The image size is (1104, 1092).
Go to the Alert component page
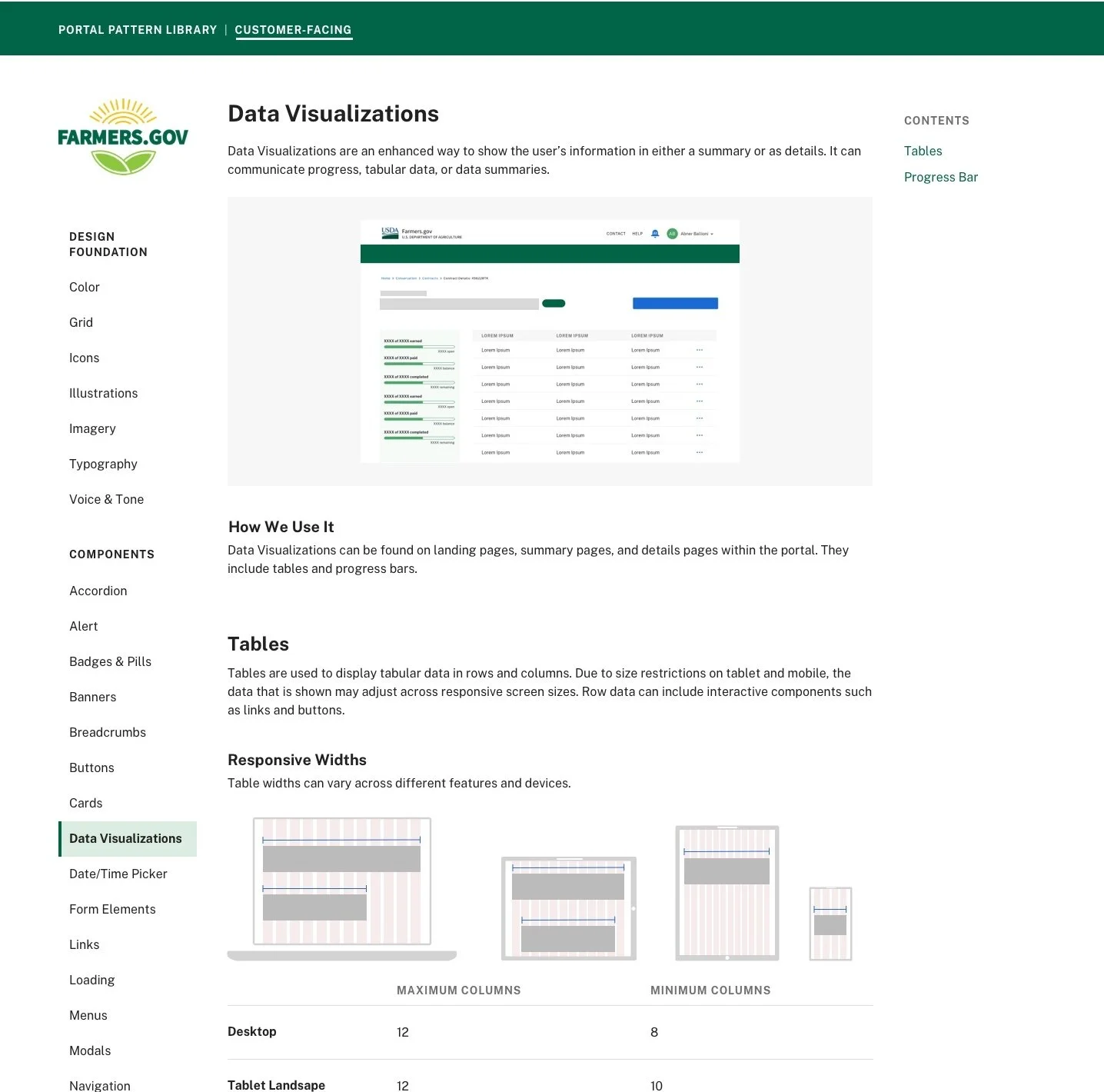[x=84, y=626]
